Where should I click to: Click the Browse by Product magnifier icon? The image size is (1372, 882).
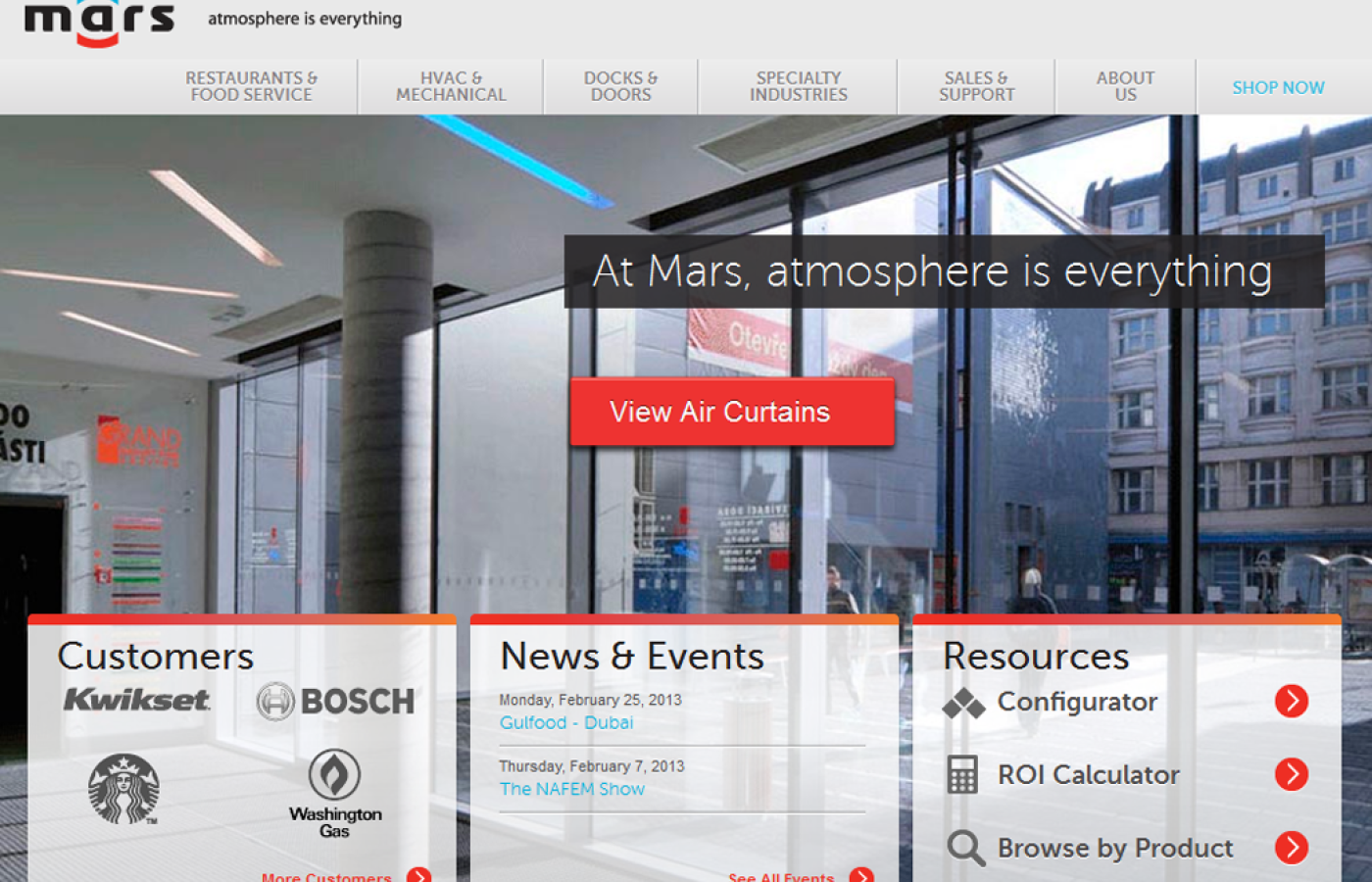coord(965,848)
